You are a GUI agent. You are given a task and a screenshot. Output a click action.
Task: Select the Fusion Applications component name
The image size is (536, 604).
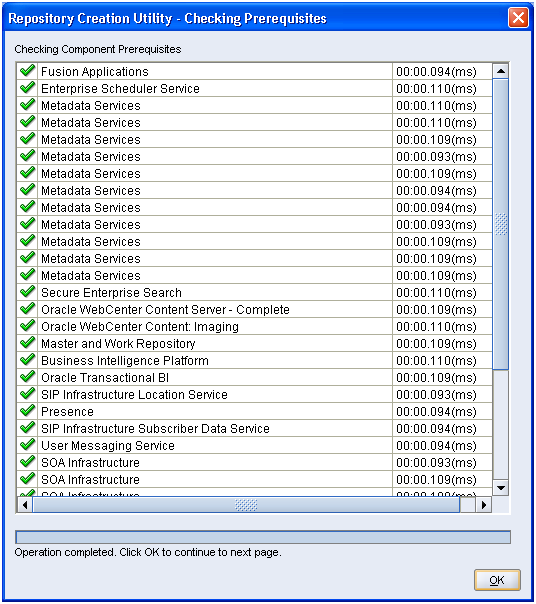[x=95, y=72]
